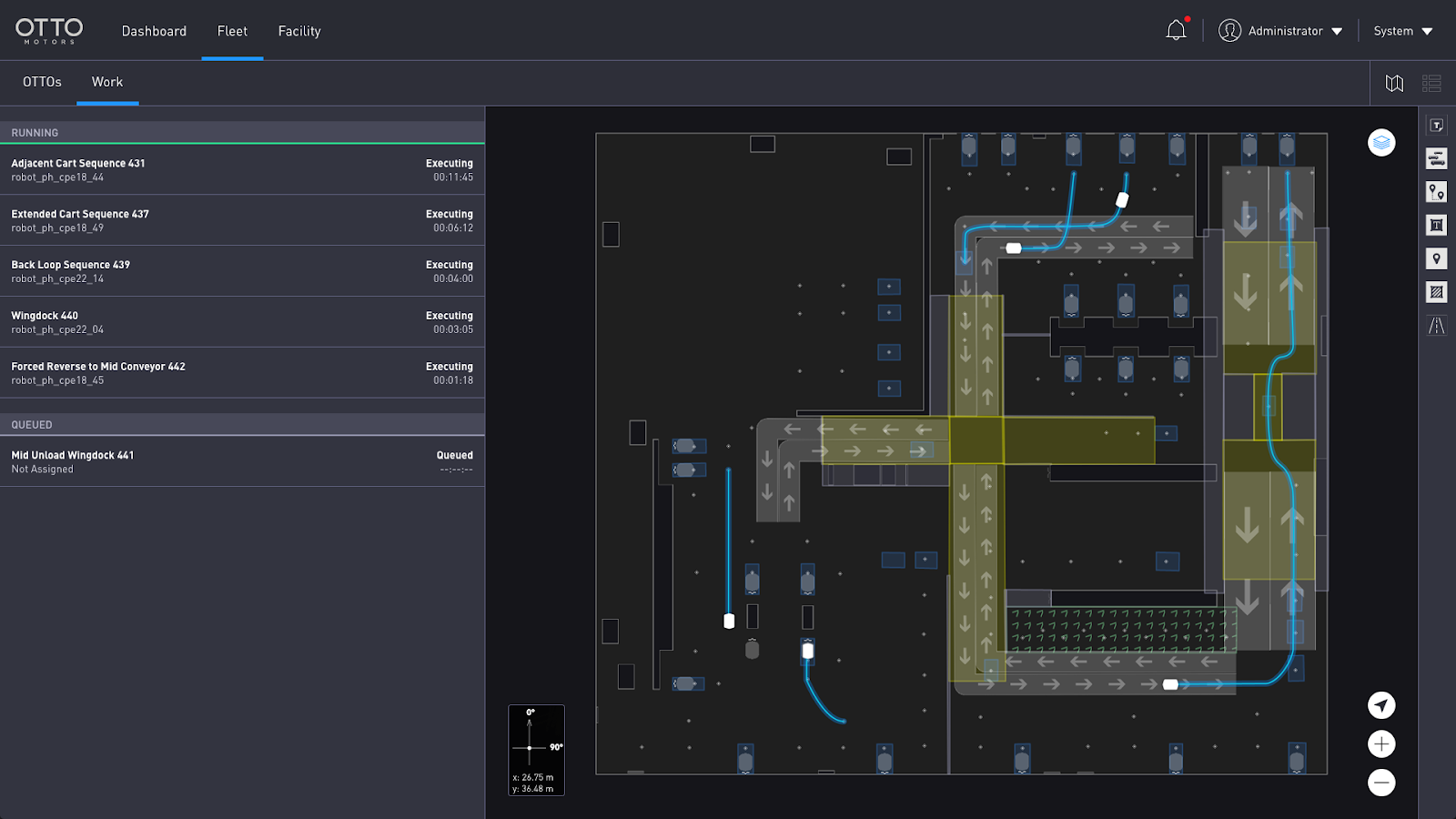The height and width of the screenshot is (819, 1456).
Task: Toggle the hatched zone area tool
Action: (1437, 292)
